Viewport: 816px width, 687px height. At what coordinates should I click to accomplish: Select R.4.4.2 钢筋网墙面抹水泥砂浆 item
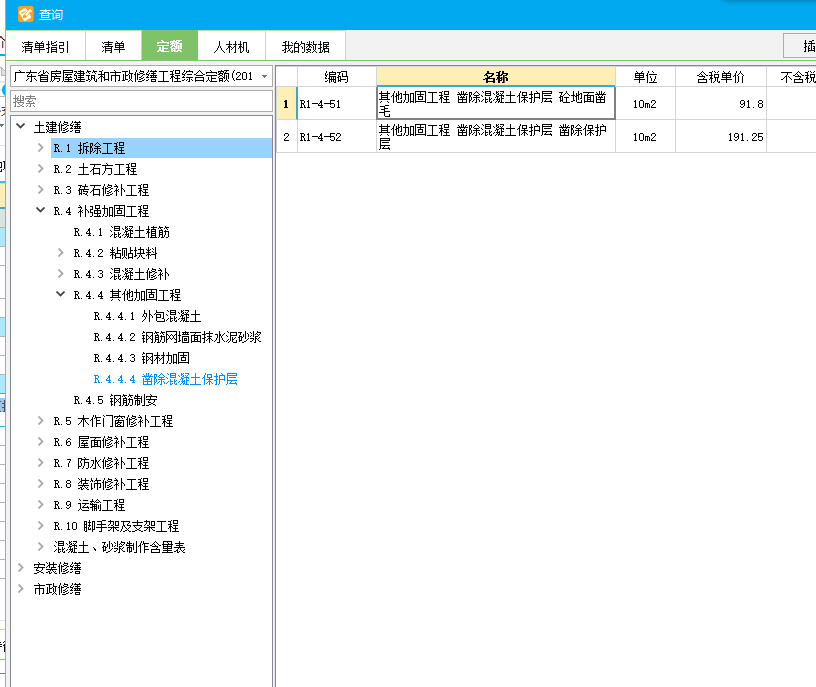177,337
